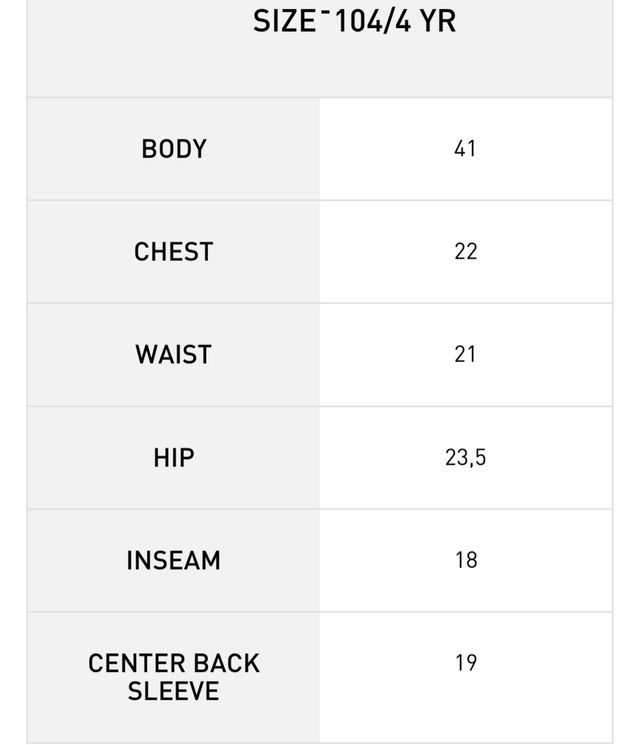Select the body measurement value 41
This screenshot has width=640, height=745.
click(465, 149)
